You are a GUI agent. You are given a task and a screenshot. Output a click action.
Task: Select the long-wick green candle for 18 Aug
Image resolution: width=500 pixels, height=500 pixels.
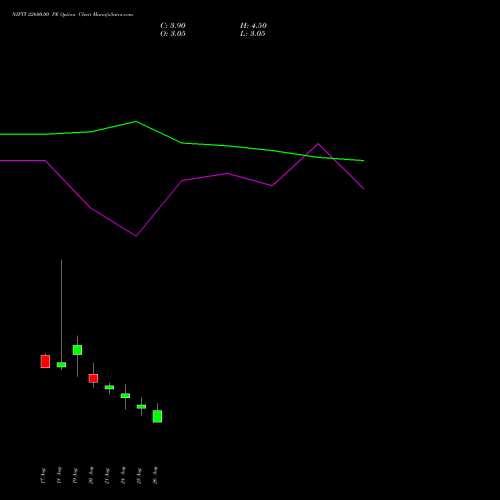pyautogui.click(x=61, y=365)
